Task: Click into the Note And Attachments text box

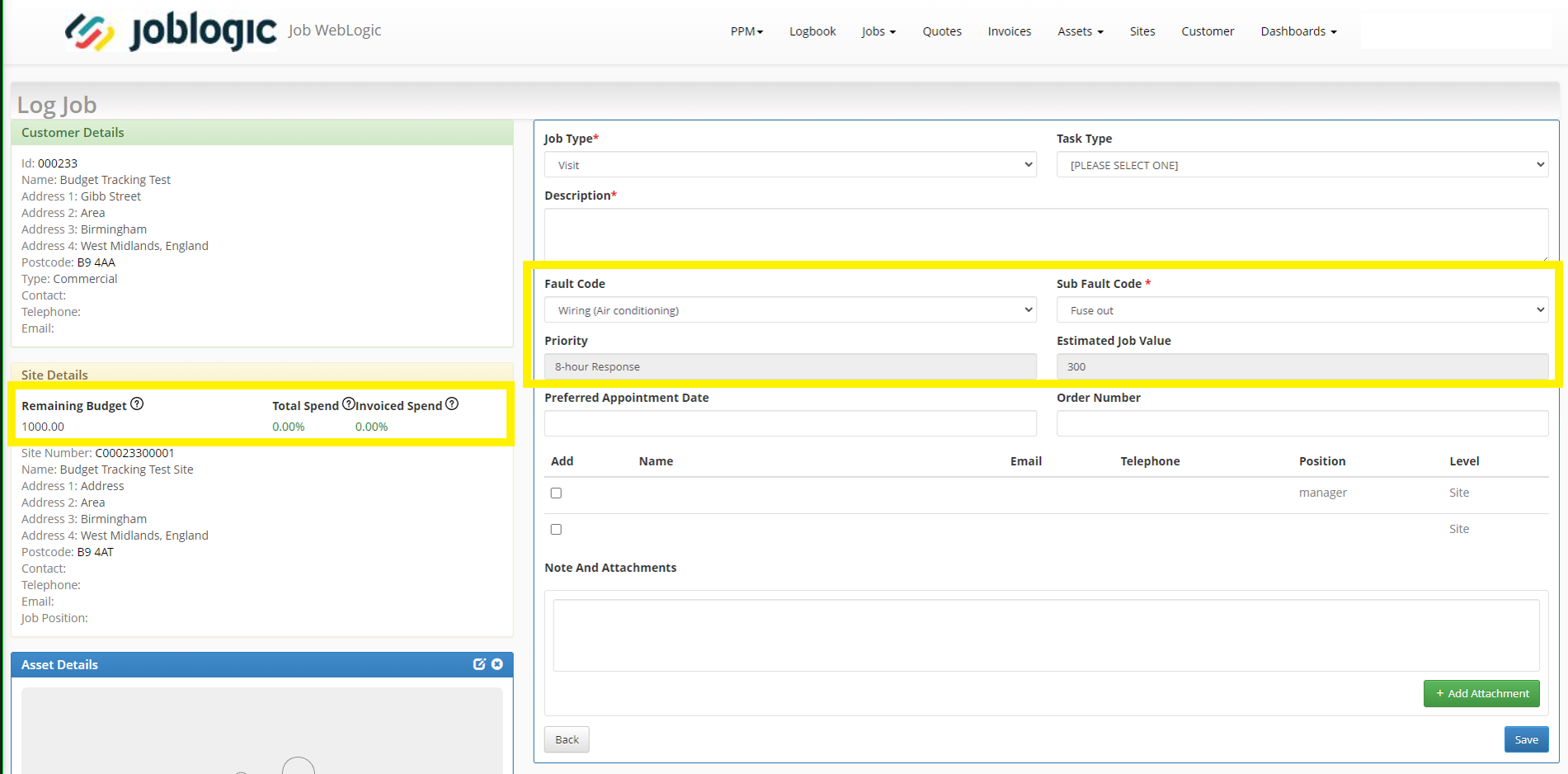Action: tap(1046, 635)
